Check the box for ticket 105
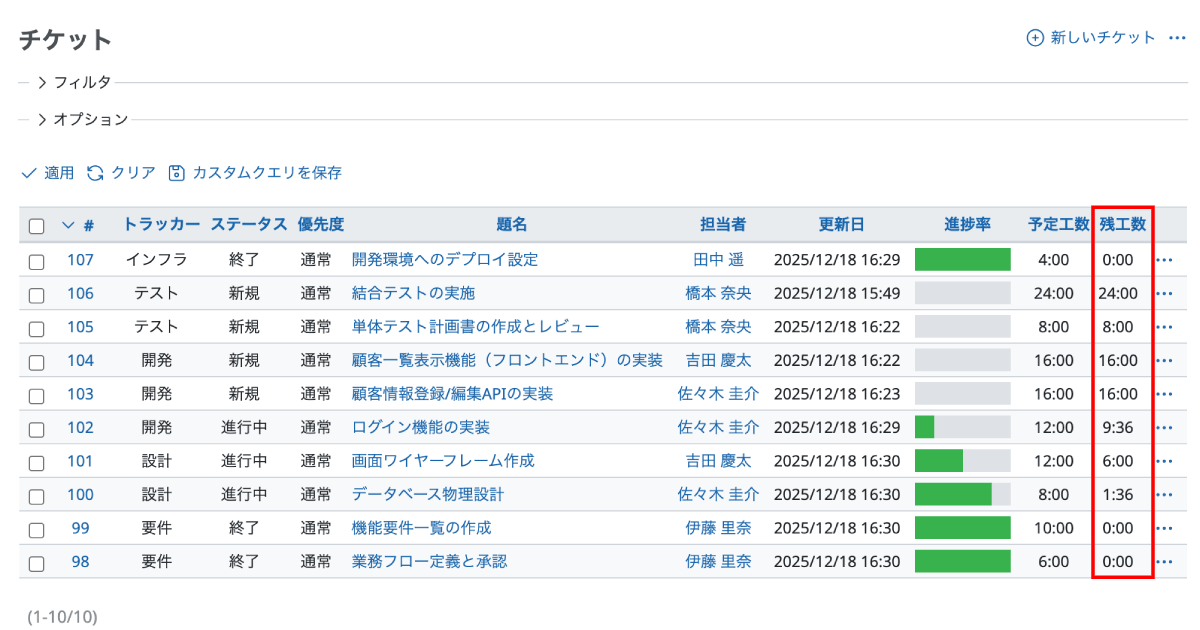The height and width of the screenshot is (630, 1200). [37, 328]
